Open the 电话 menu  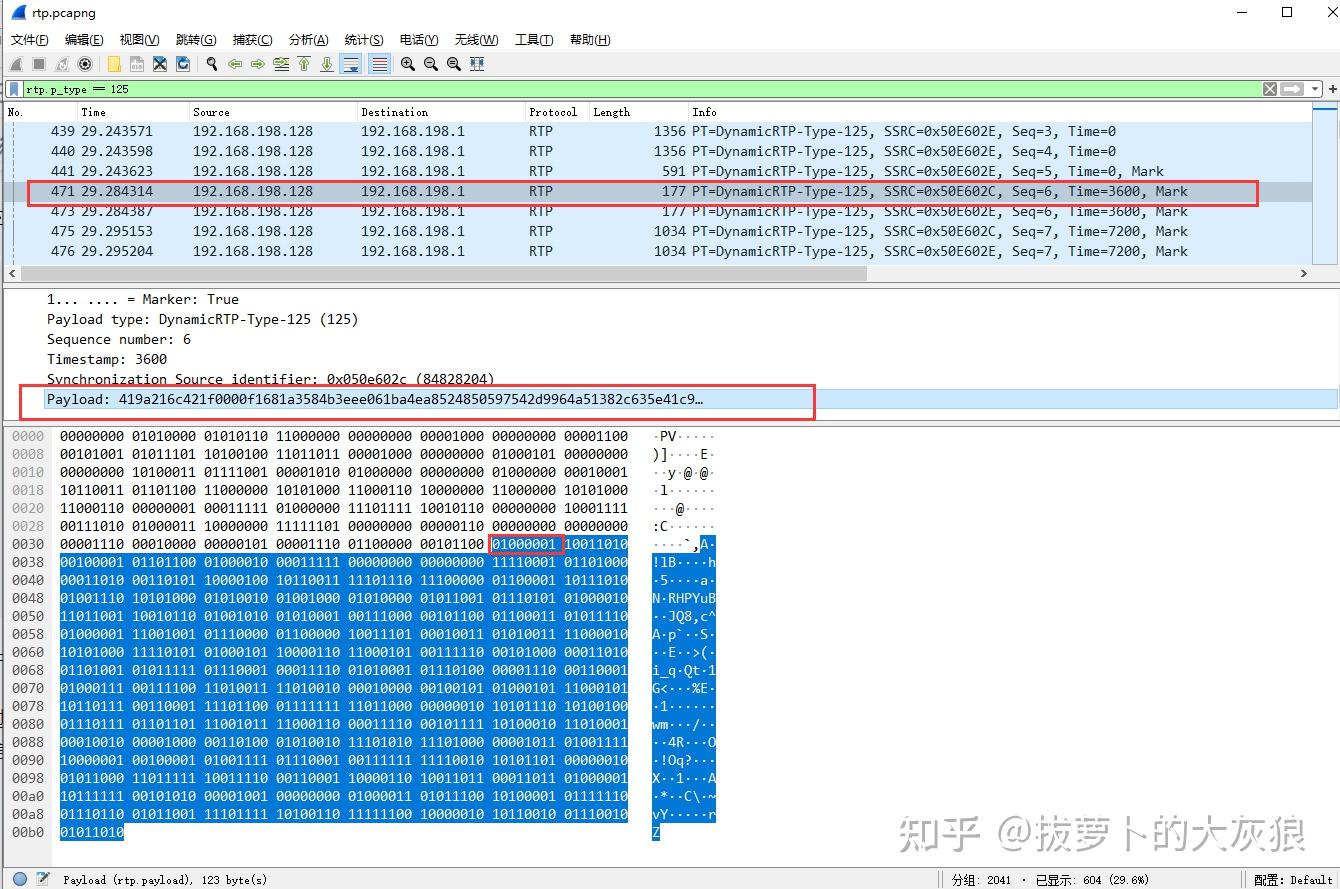(417, 39)
